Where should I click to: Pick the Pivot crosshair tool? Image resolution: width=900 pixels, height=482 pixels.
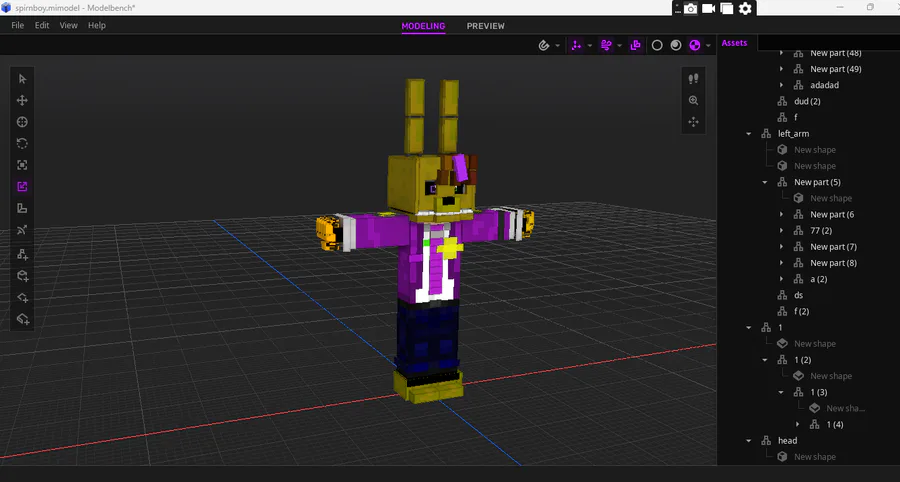pos(22,122)
